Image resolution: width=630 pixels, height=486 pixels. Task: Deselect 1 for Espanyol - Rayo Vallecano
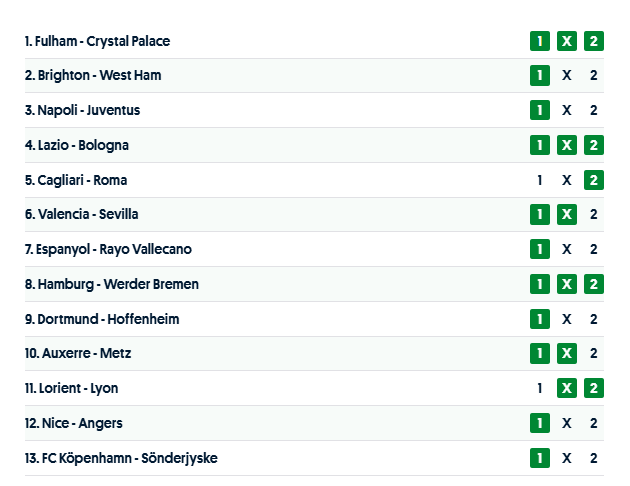[x=540, y=249]
